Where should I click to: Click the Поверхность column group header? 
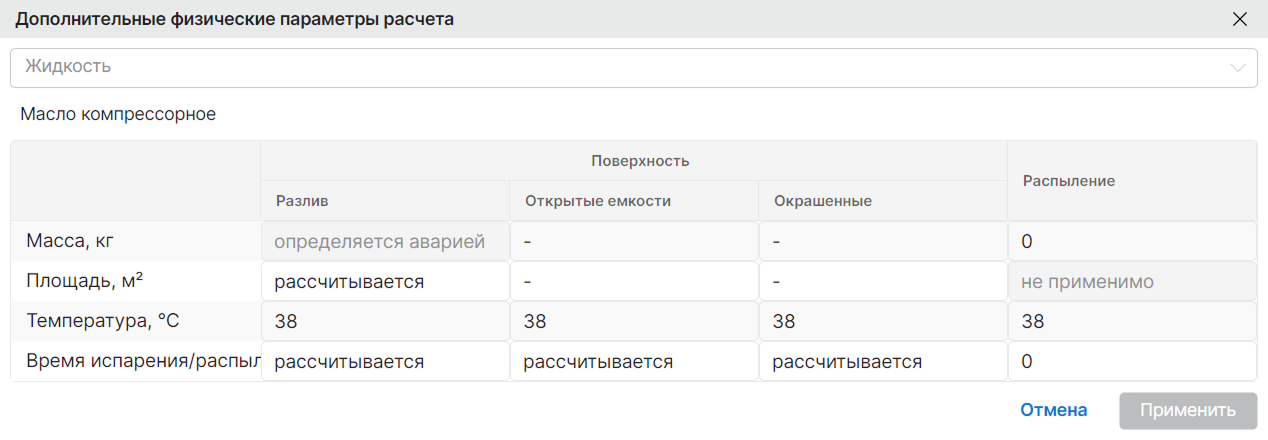(x=640, y=161)
